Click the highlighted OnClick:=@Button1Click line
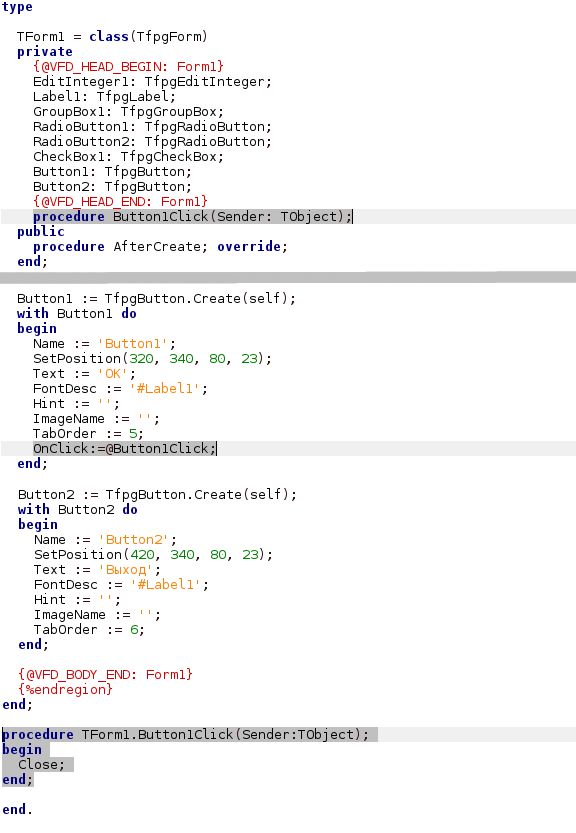The height and width of the screenshot is (833, 576). click(x=125, y=448)
